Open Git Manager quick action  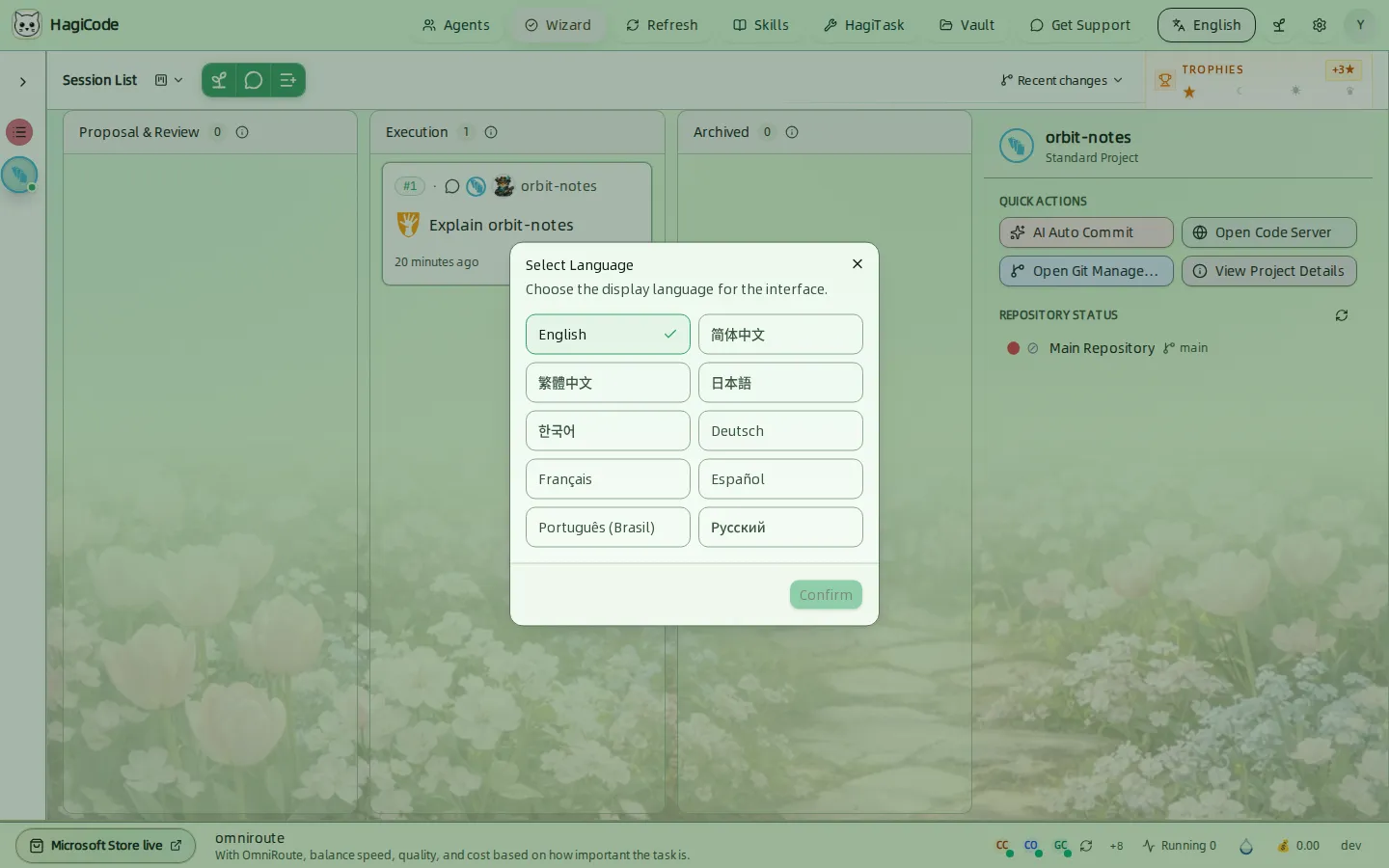click(x=1086, y=271)
